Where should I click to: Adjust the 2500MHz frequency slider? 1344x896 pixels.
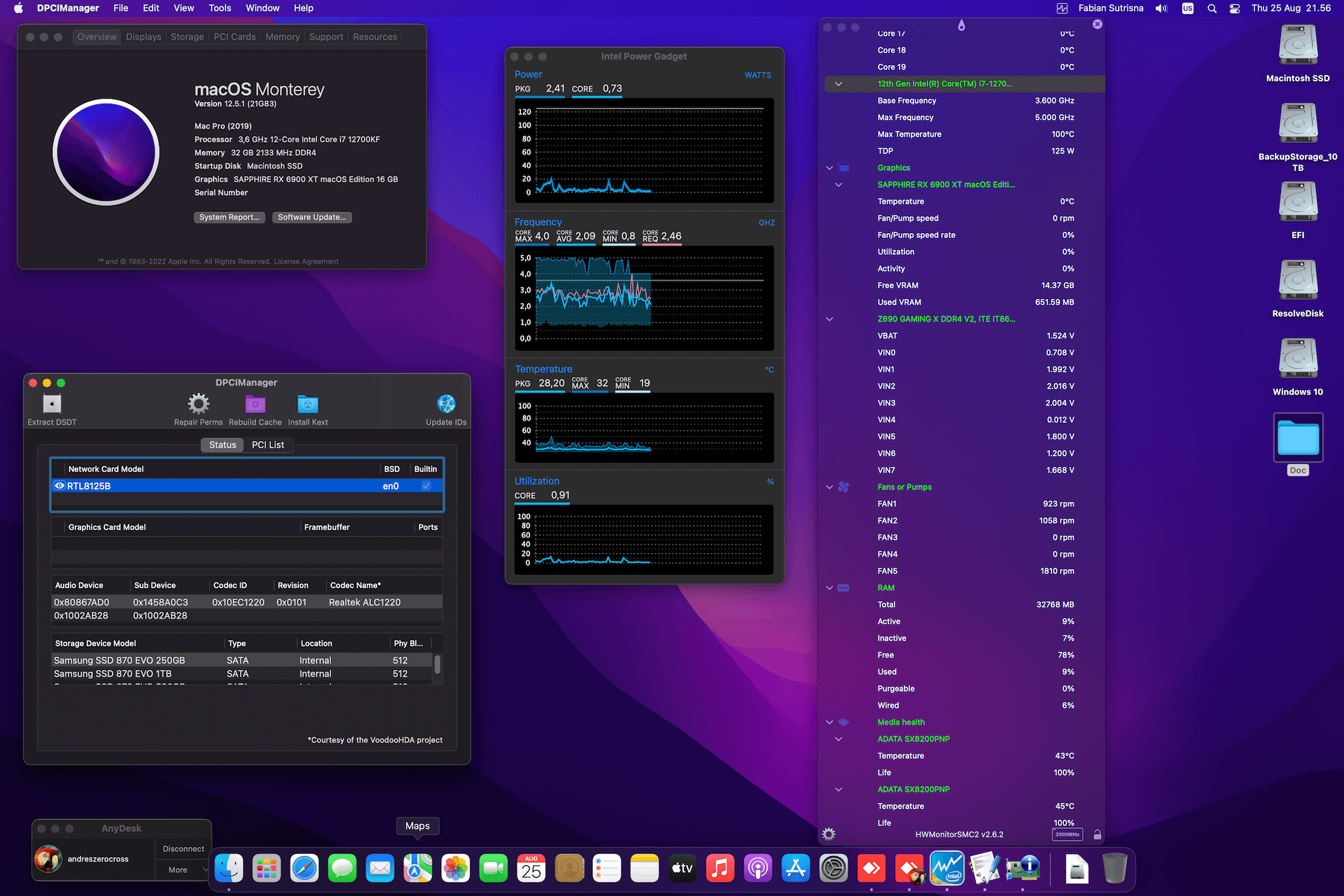1067,834
